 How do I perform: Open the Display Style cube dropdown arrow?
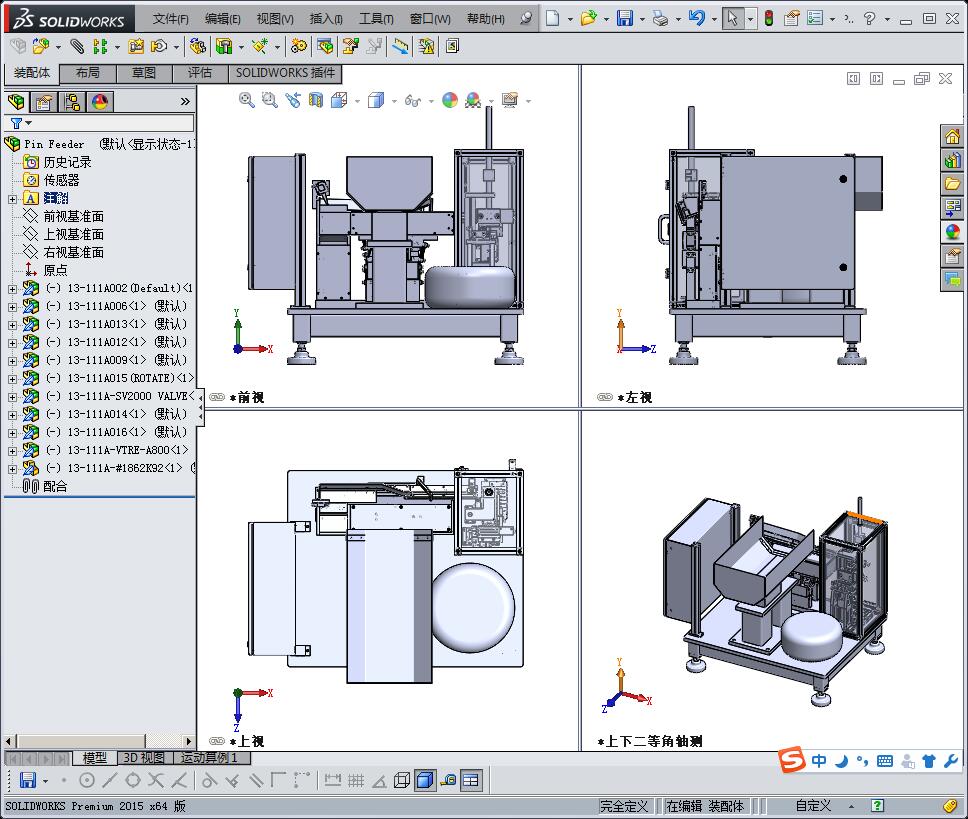pyautogui.click(x=394, y=101)
